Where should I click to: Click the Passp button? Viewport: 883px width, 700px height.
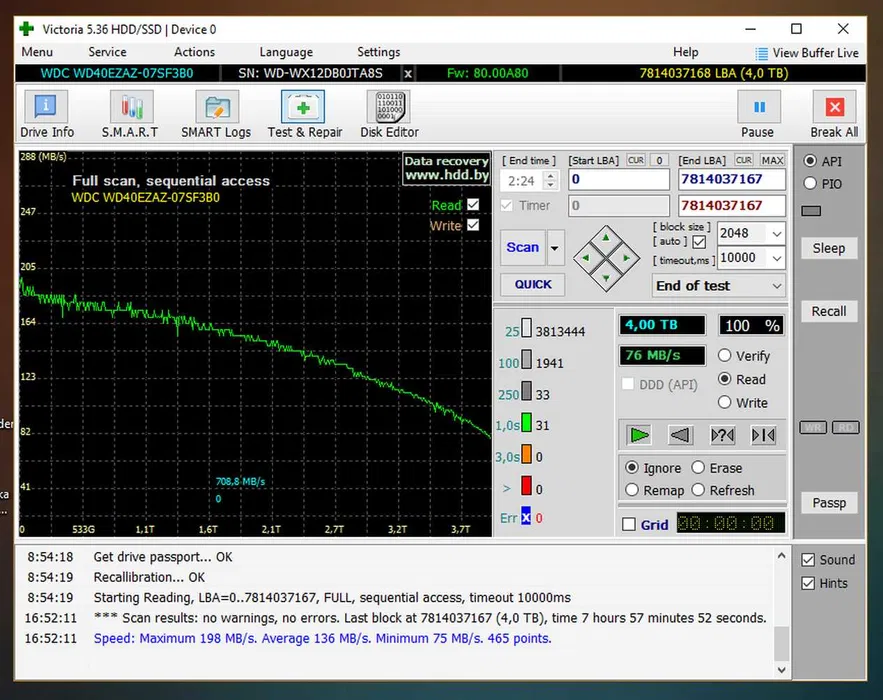(x=829, y=503)
